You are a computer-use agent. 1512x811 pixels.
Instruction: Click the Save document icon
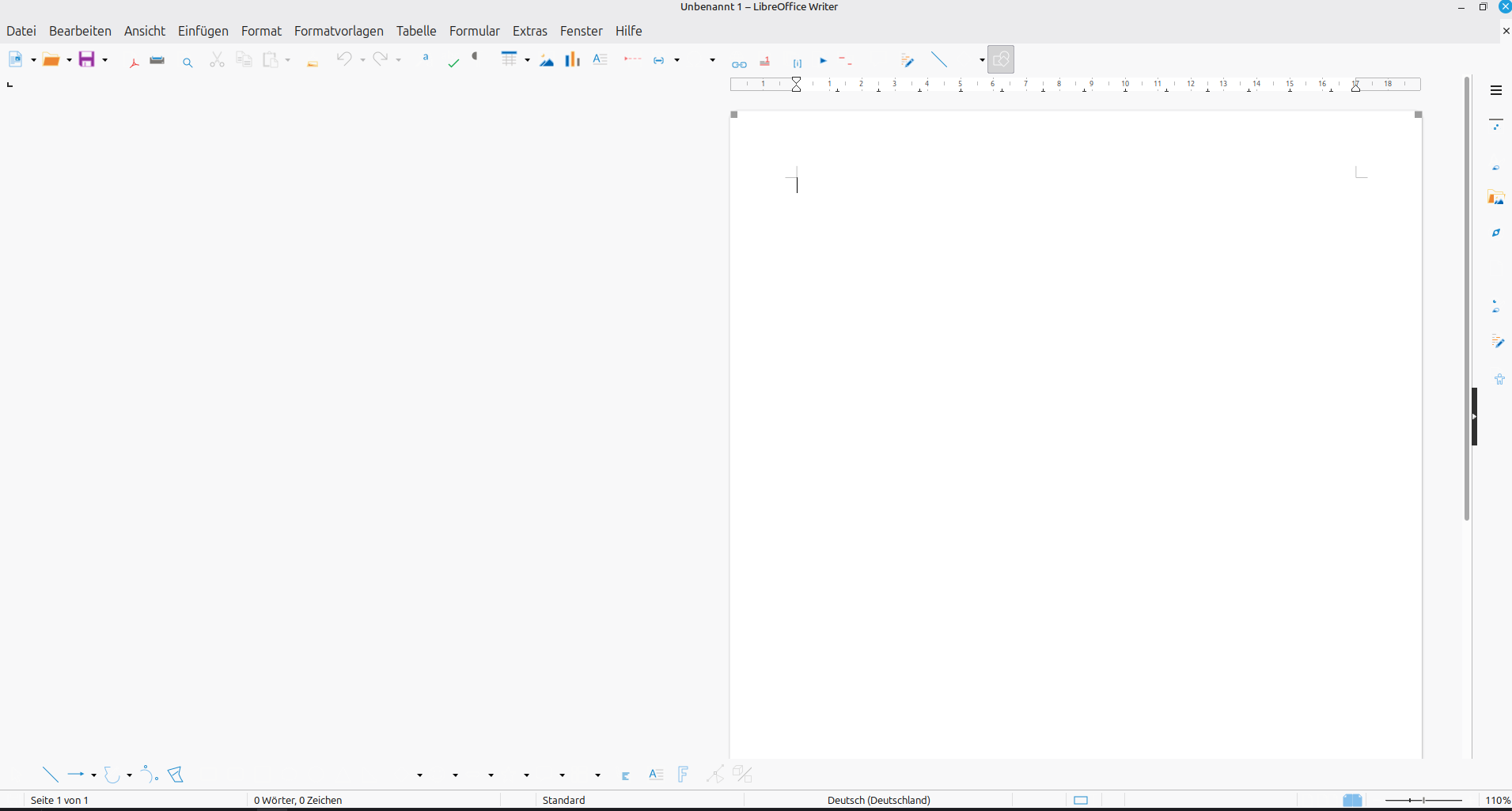pyautogui.click(x=86, y=59)
